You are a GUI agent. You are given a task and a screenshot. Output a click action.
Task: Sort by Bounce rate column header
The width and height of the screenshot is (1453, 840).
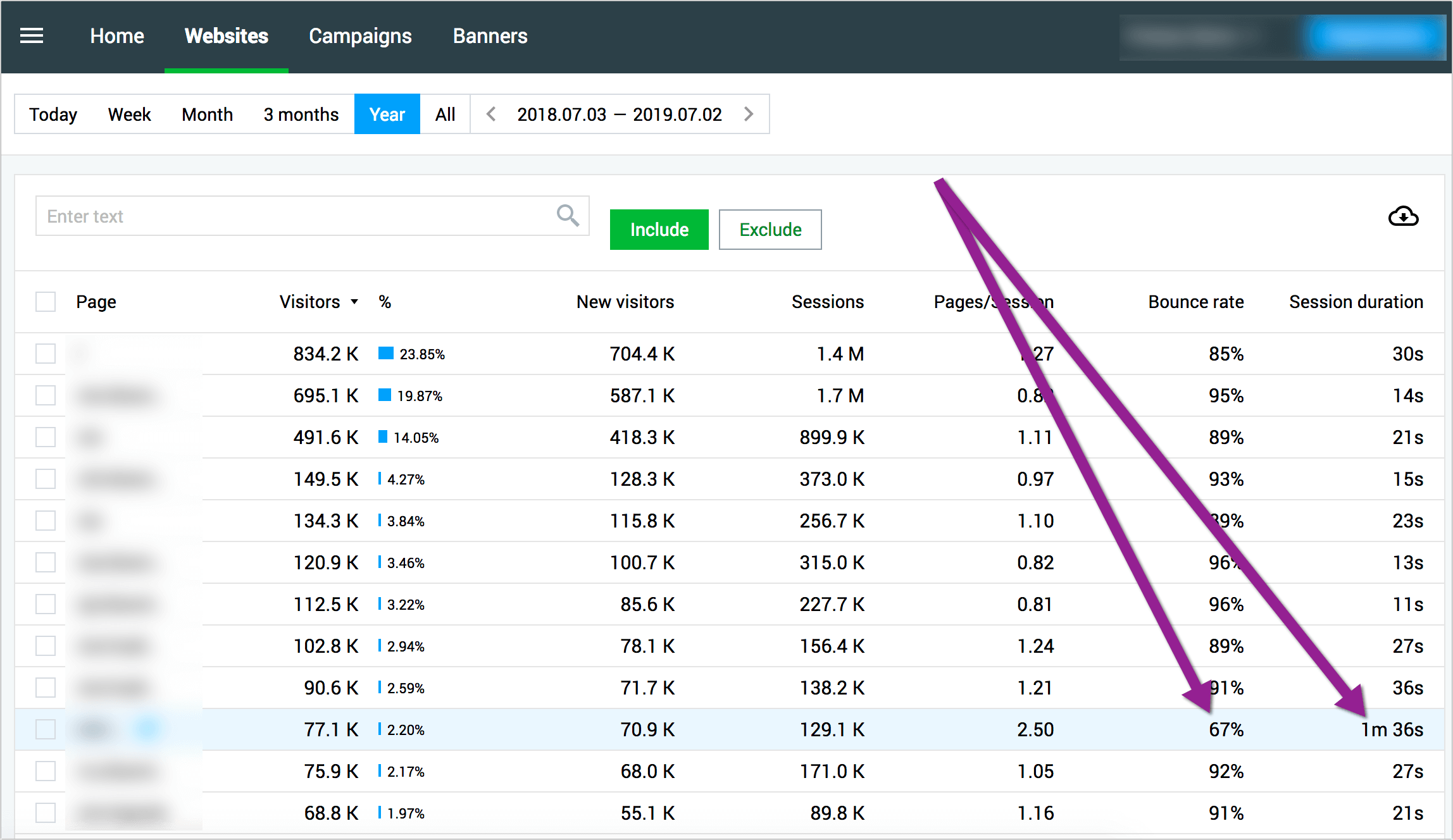(x=1196, y=302)
